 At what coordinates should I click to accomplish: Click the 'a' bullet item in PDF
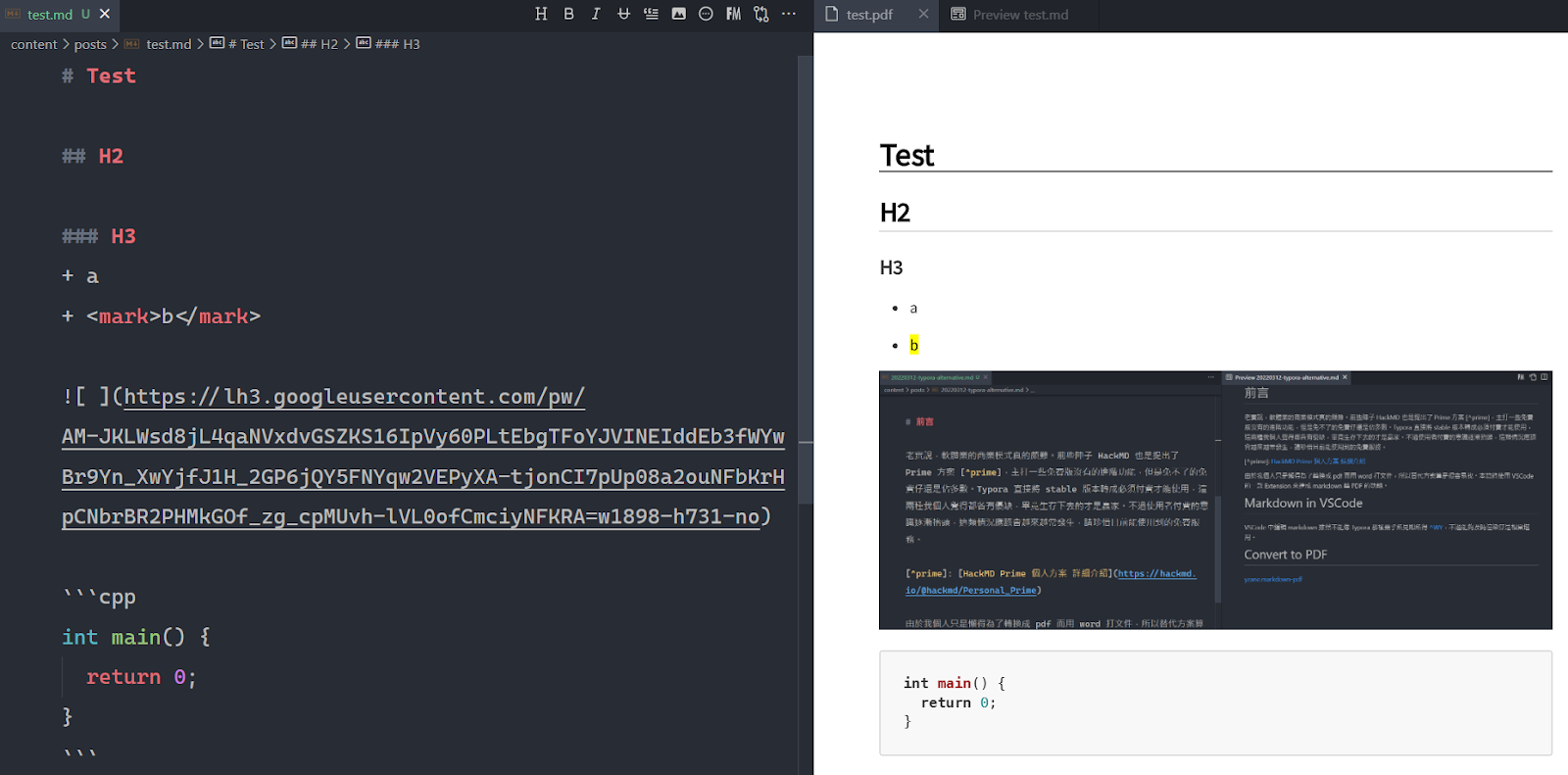[913, 308]
